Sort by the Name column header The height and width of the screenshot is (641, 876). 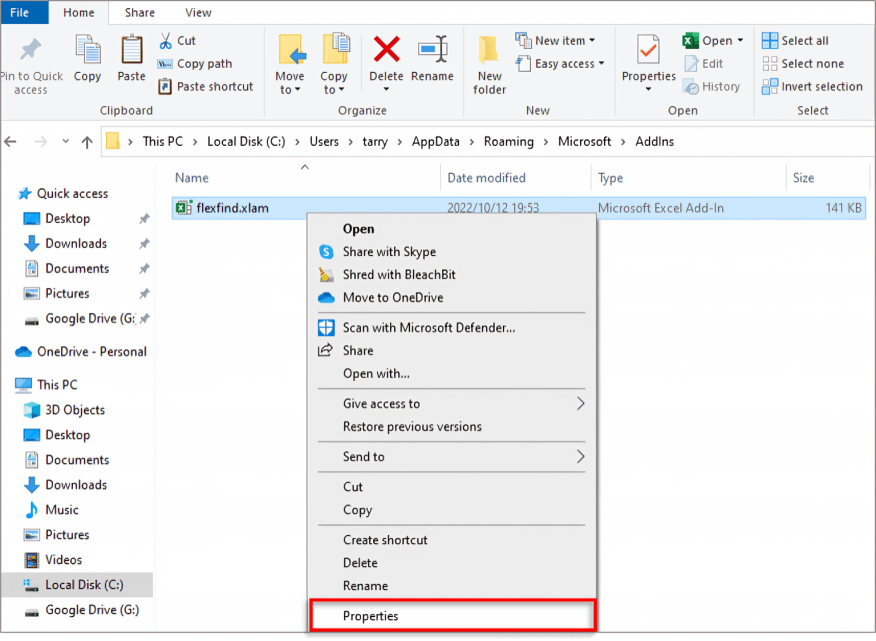click(x=192, y=178)
